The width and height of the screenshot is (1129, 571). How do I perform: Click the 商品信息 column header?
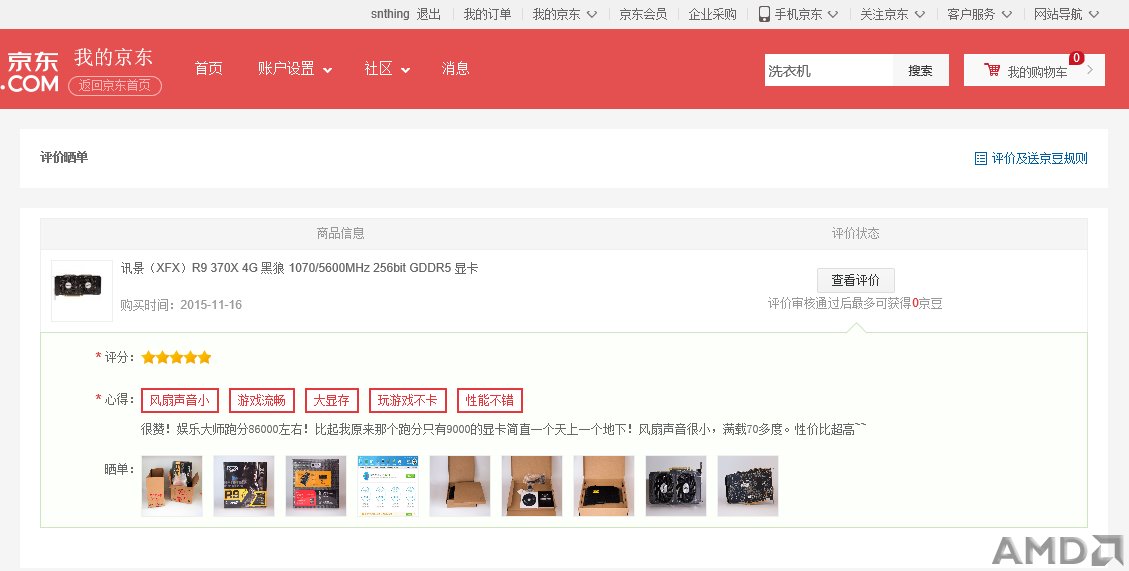(x=341, y=233)
